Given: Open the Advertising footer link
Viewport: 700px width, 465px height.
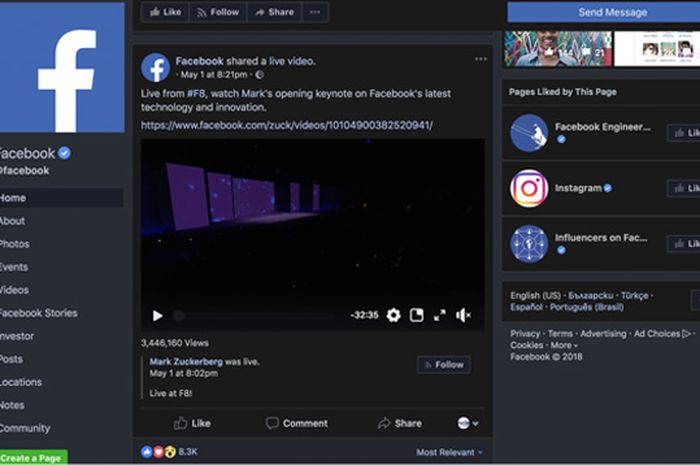Looking at the screenshot, I should (x=603, y=334).
